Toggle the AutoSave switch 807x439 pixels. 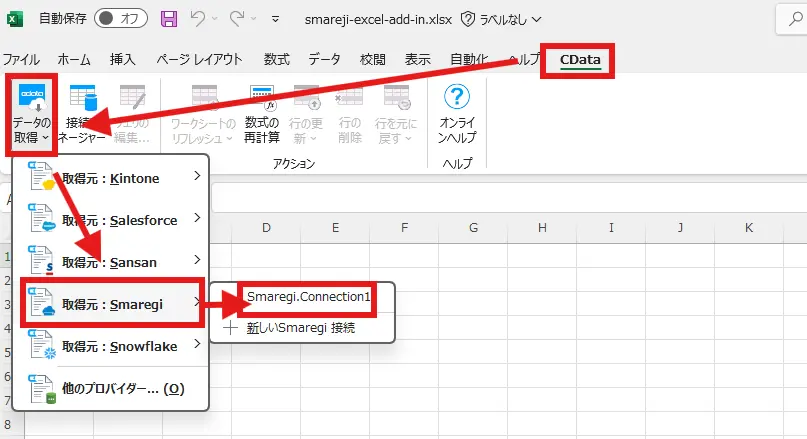coord(121,19)
